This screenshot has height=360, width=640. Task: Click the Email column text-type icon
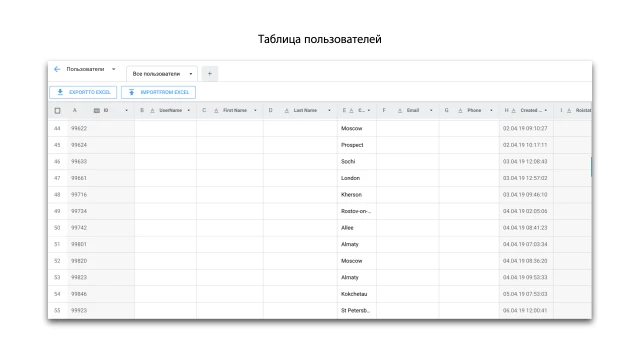pyautogui.click(x=400, y=111)
